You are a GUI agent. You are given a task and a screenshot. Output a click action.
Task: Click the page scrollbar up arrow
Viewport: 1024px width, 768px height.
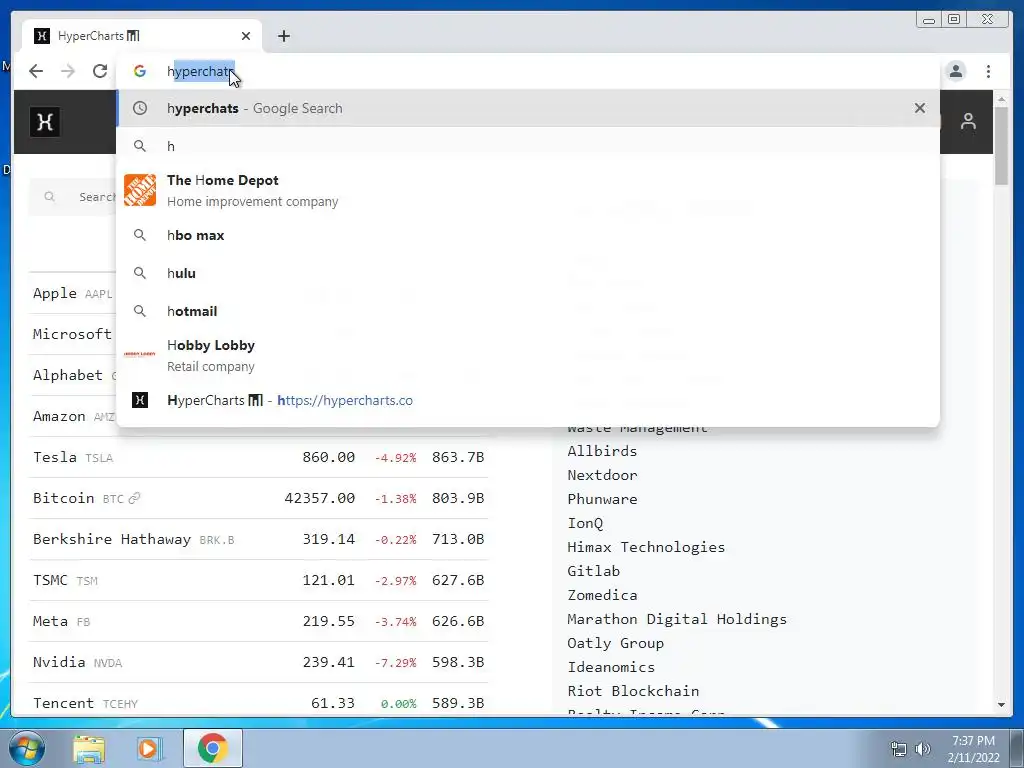pyautogui.click(x=1001, y=99)
